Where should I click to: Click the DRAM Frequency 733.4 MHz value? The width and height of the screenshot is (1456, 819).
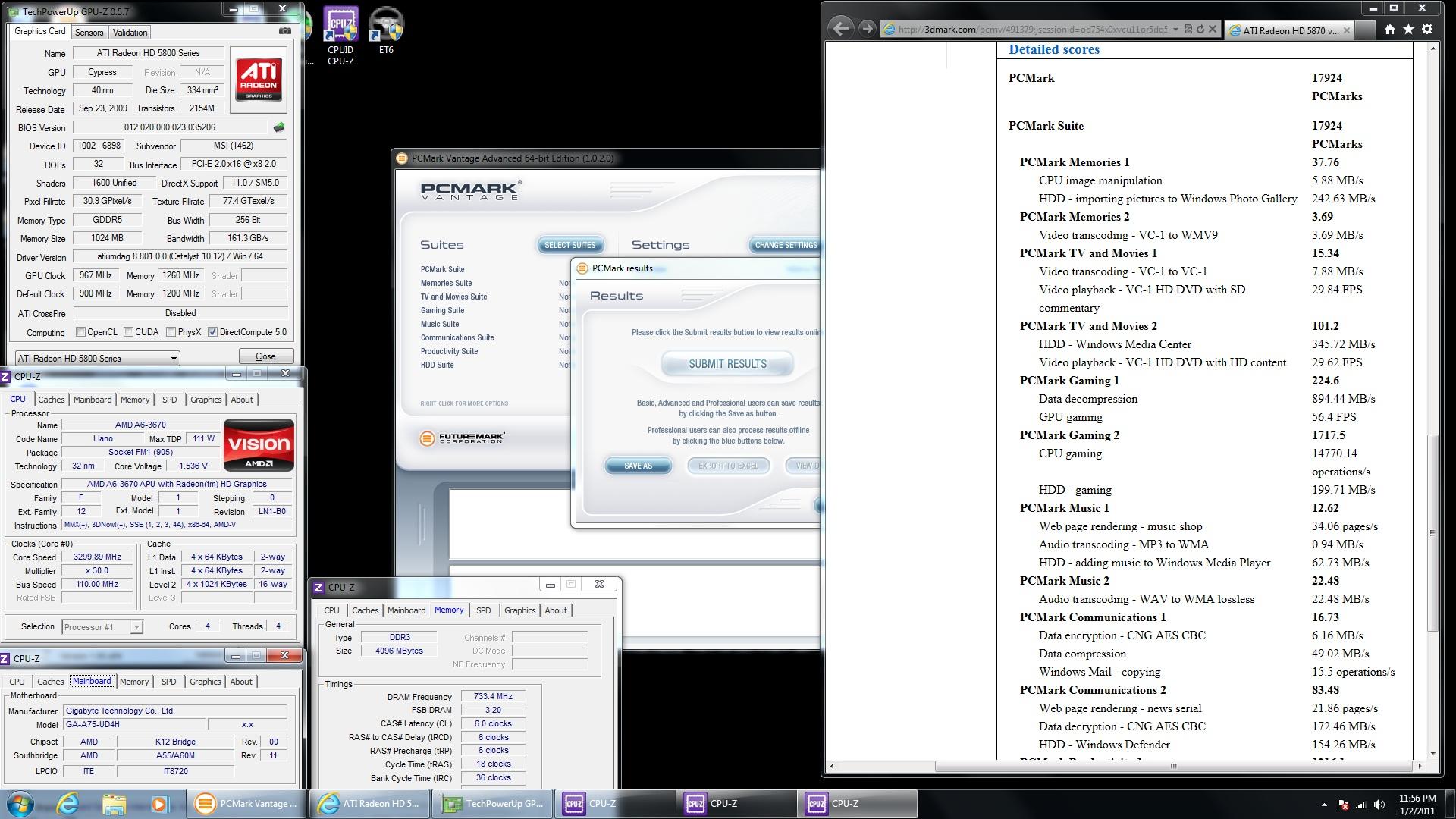[493, 696]
